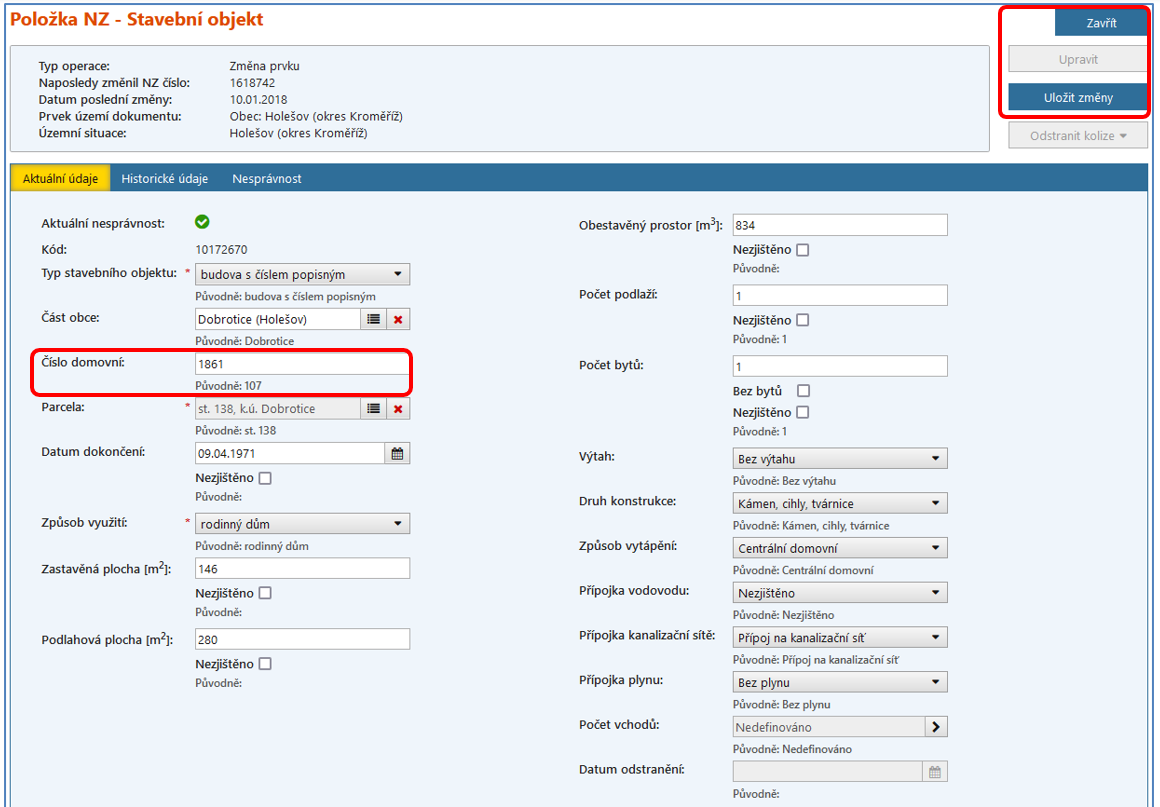Tick the Bez bytů checkbox

pos(802,391)
